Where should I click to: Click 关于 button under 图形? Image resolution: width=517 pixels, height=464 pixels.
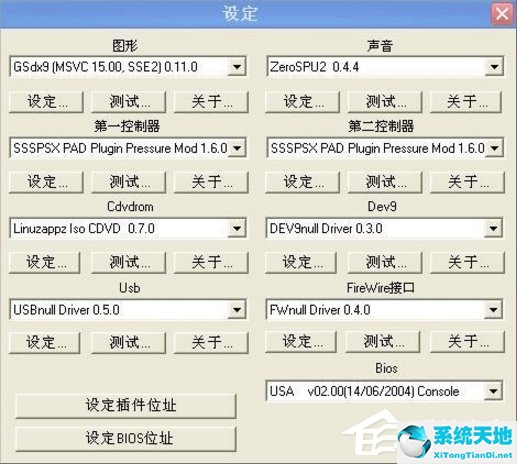pyautogui.click(x=211, y=101)
